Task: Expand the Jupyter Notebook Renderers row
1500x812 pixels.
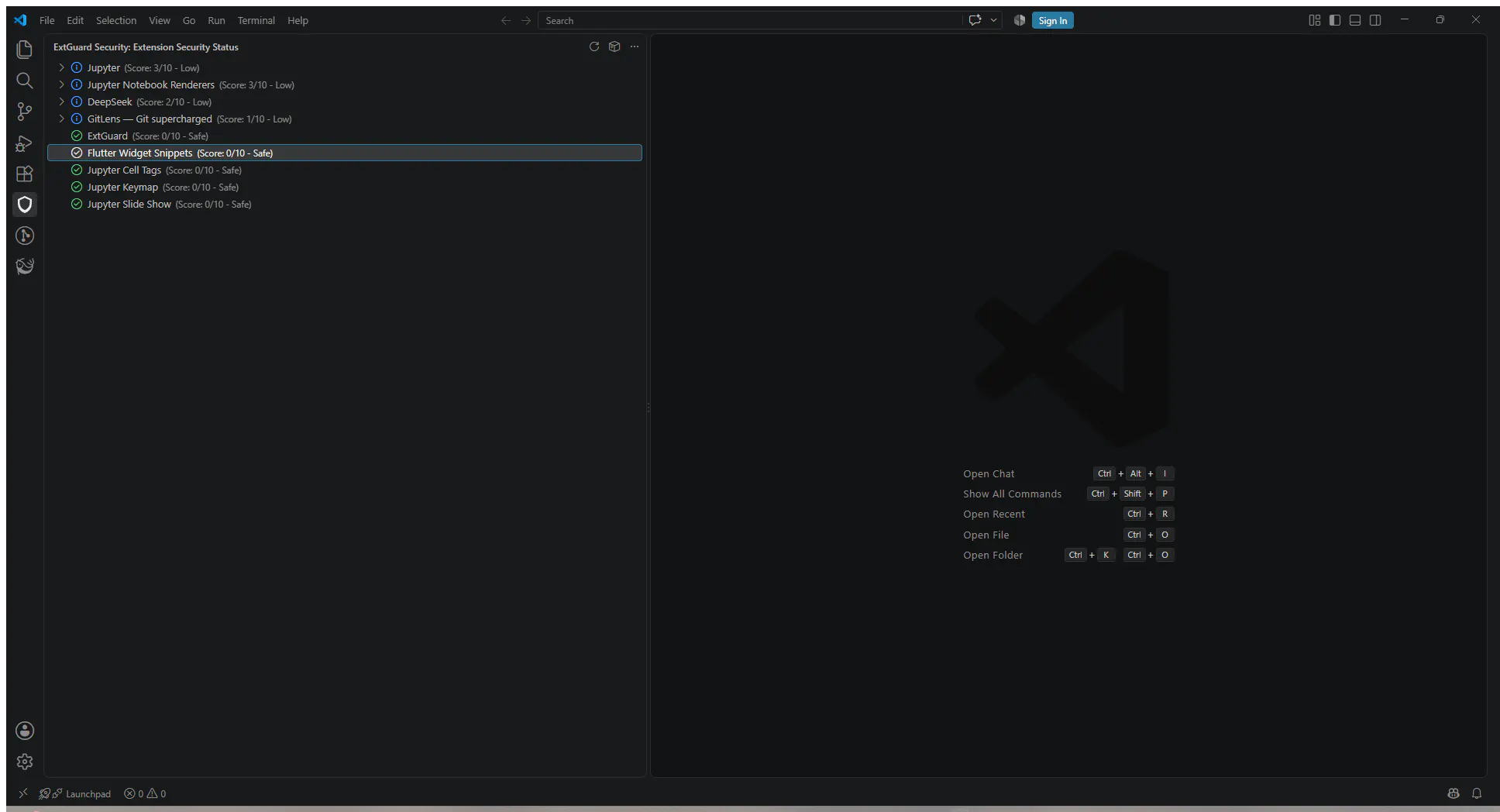Action: pos(62,85)
